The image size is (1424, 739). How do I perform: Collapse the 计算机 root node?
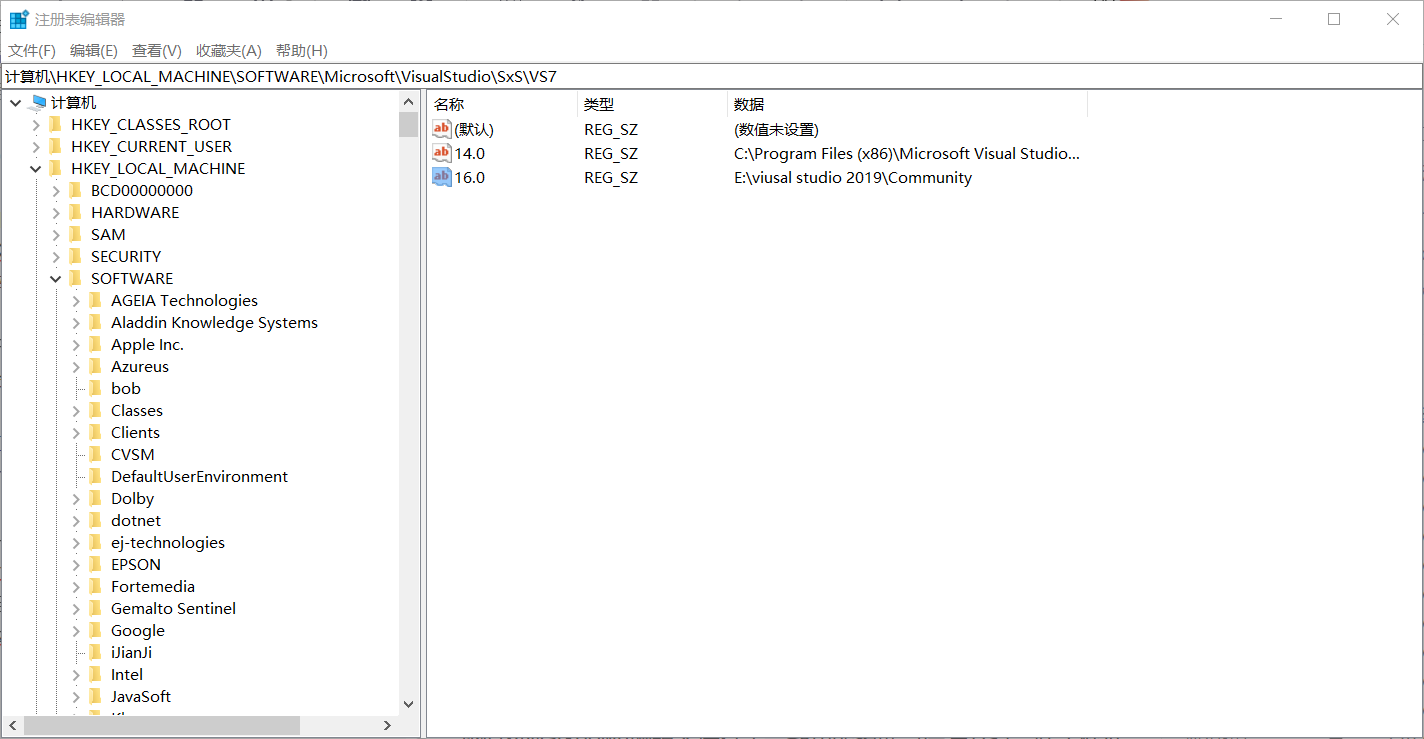pos(16,103)
